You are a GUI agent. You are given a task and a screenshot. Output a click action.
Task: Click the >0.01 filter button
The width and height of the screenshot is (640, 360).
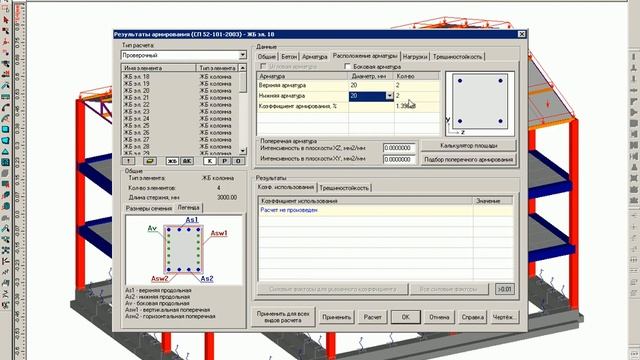tap(504, 289)
